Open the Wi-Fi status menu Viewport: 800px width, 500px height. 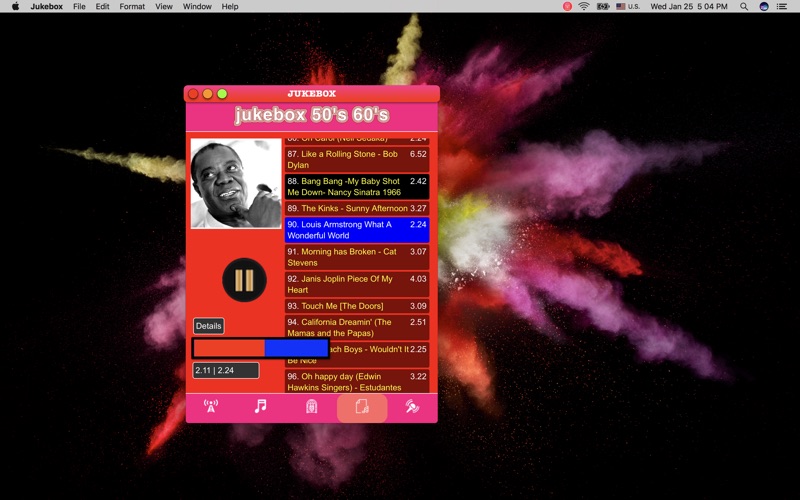click(584, 6)
